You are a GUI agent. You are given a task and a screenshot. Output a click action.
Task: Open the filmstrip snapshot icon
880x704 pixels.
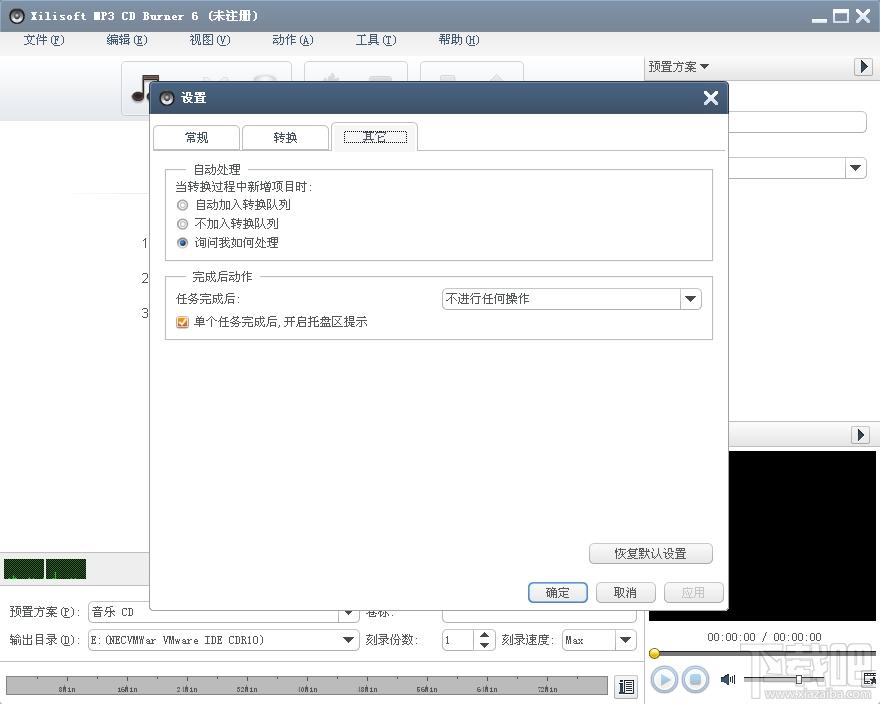pyautogui.click(x=870, y=679)
